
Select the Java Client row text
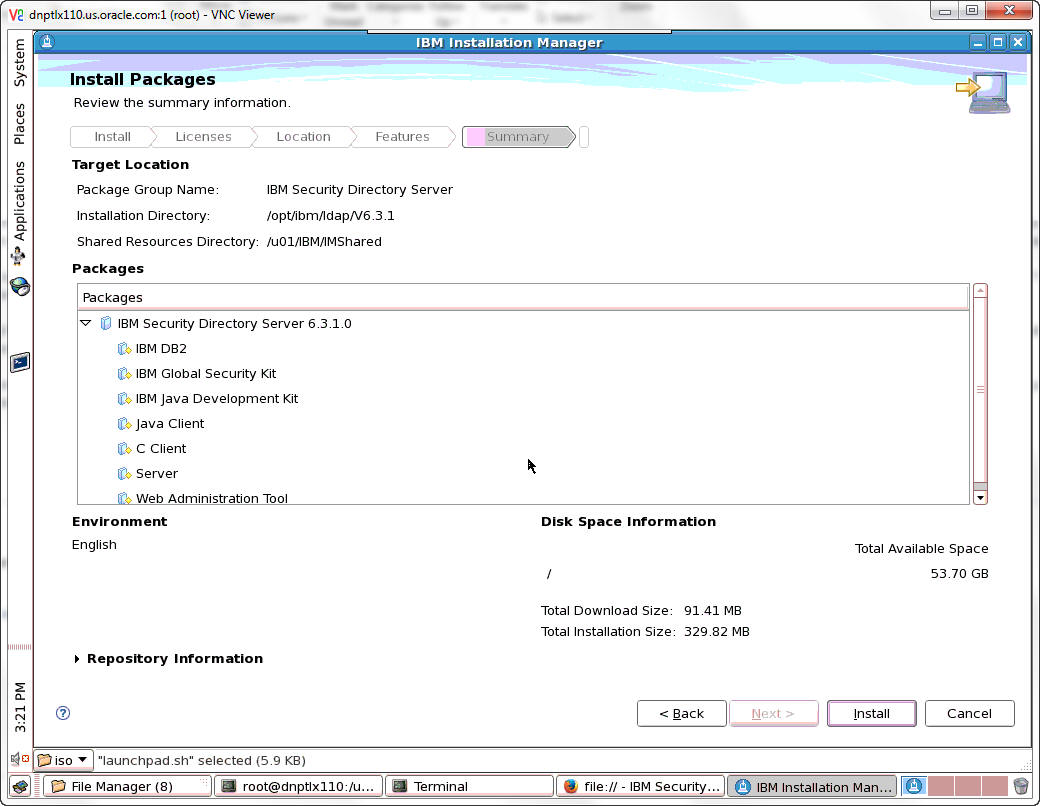[170, 423]
